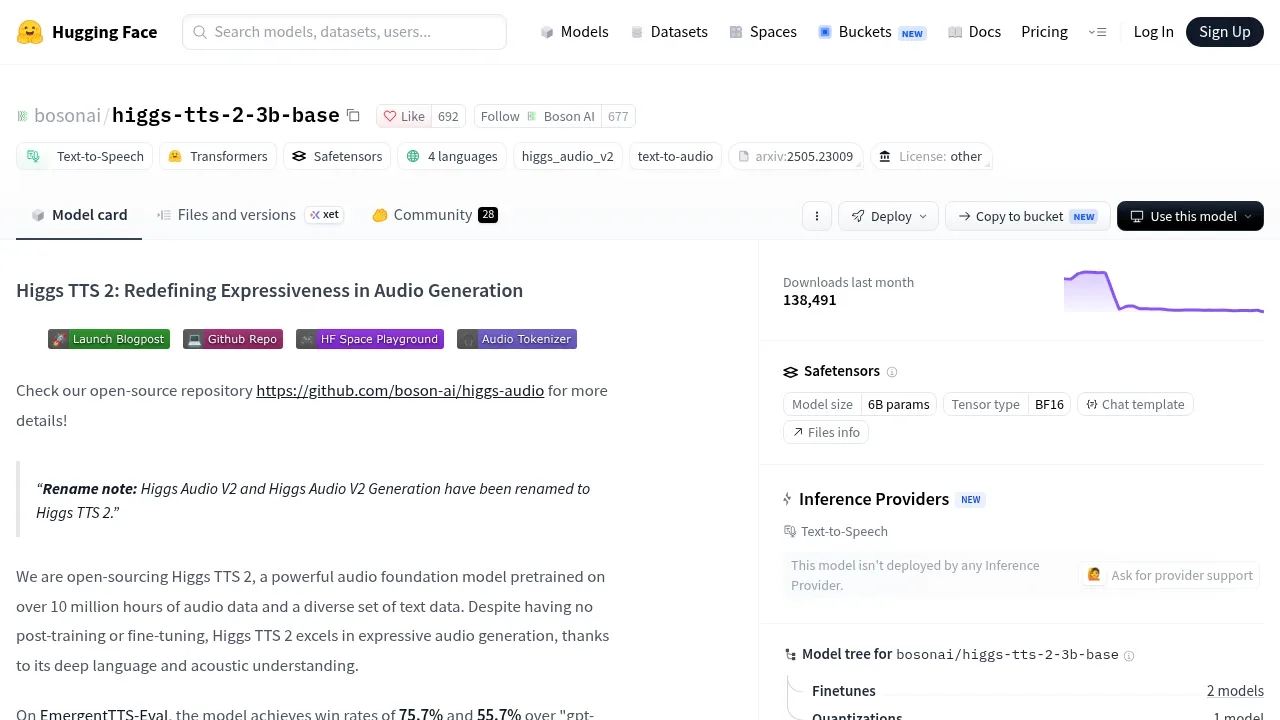
Task: View the 677 followers count
Action: [x=618, y=116]
